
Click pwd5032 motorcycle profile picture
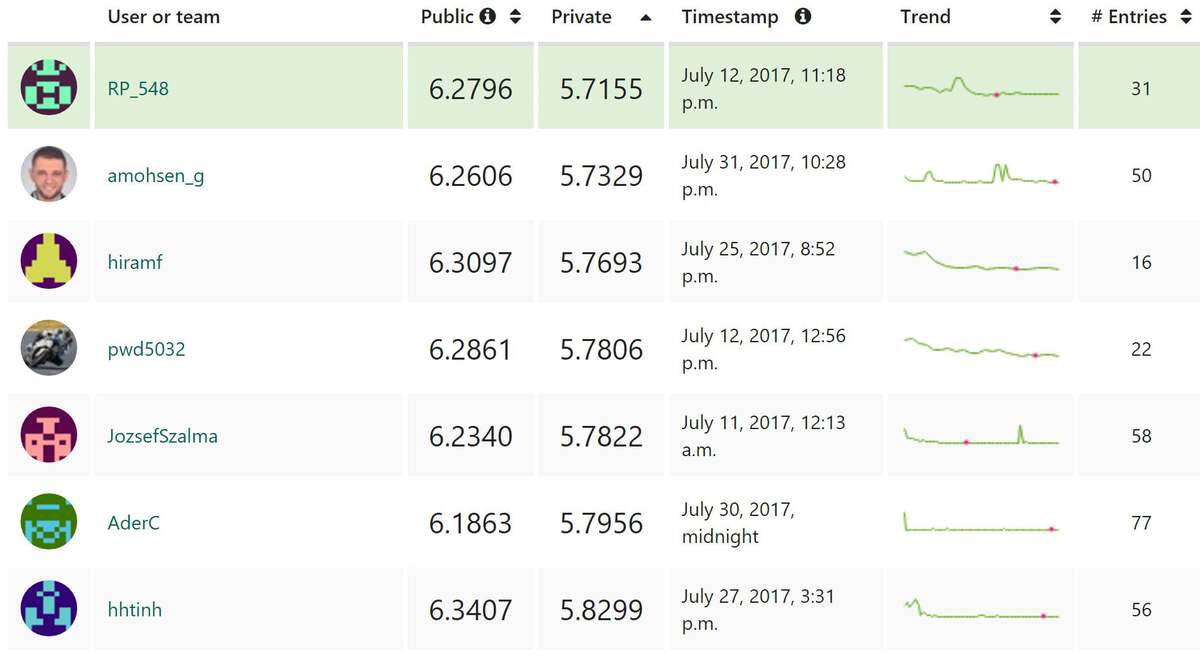(x=49, y=348)
